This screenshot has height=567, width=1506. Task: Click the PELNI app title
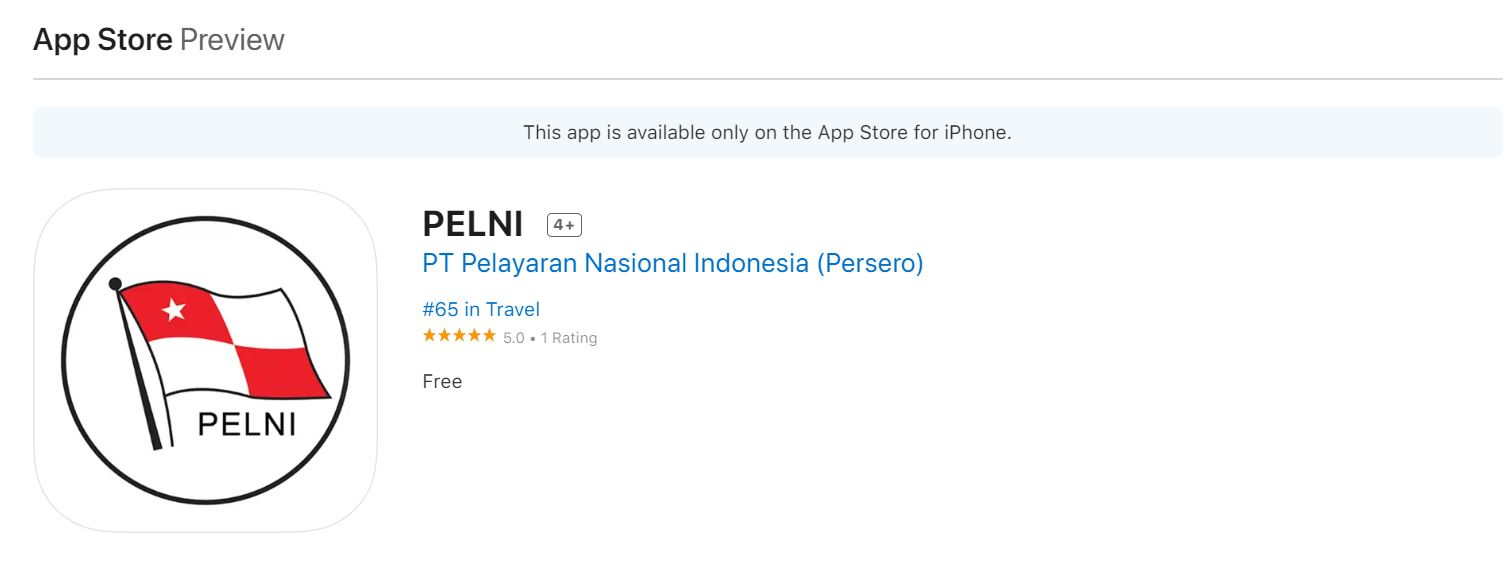pyautogui.click(x=473, y=225)
